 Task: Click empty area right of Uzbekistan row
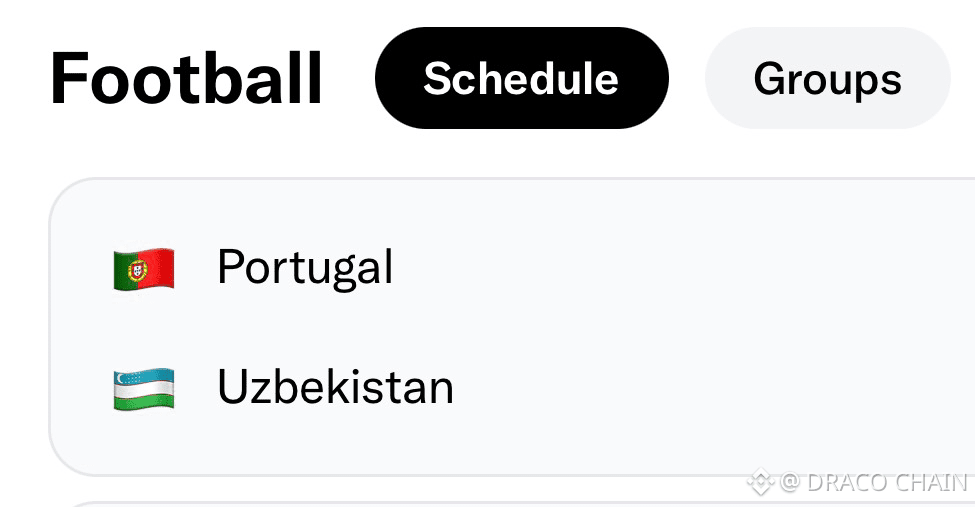coord(715,388)
